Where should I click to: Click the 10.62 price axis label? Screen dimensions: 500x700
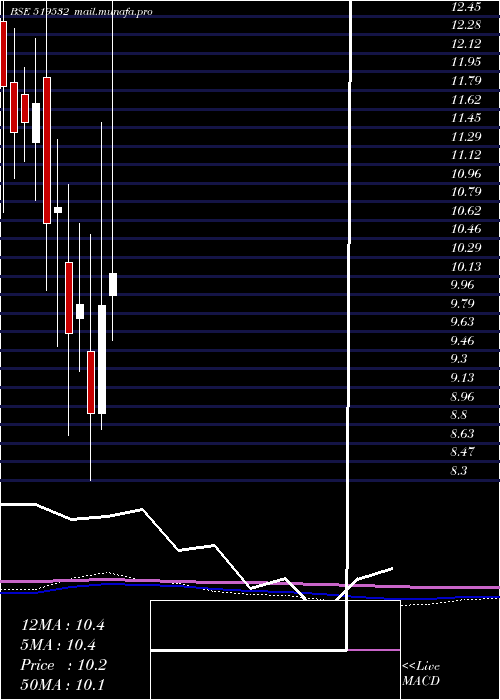click(x=466, y=211)
